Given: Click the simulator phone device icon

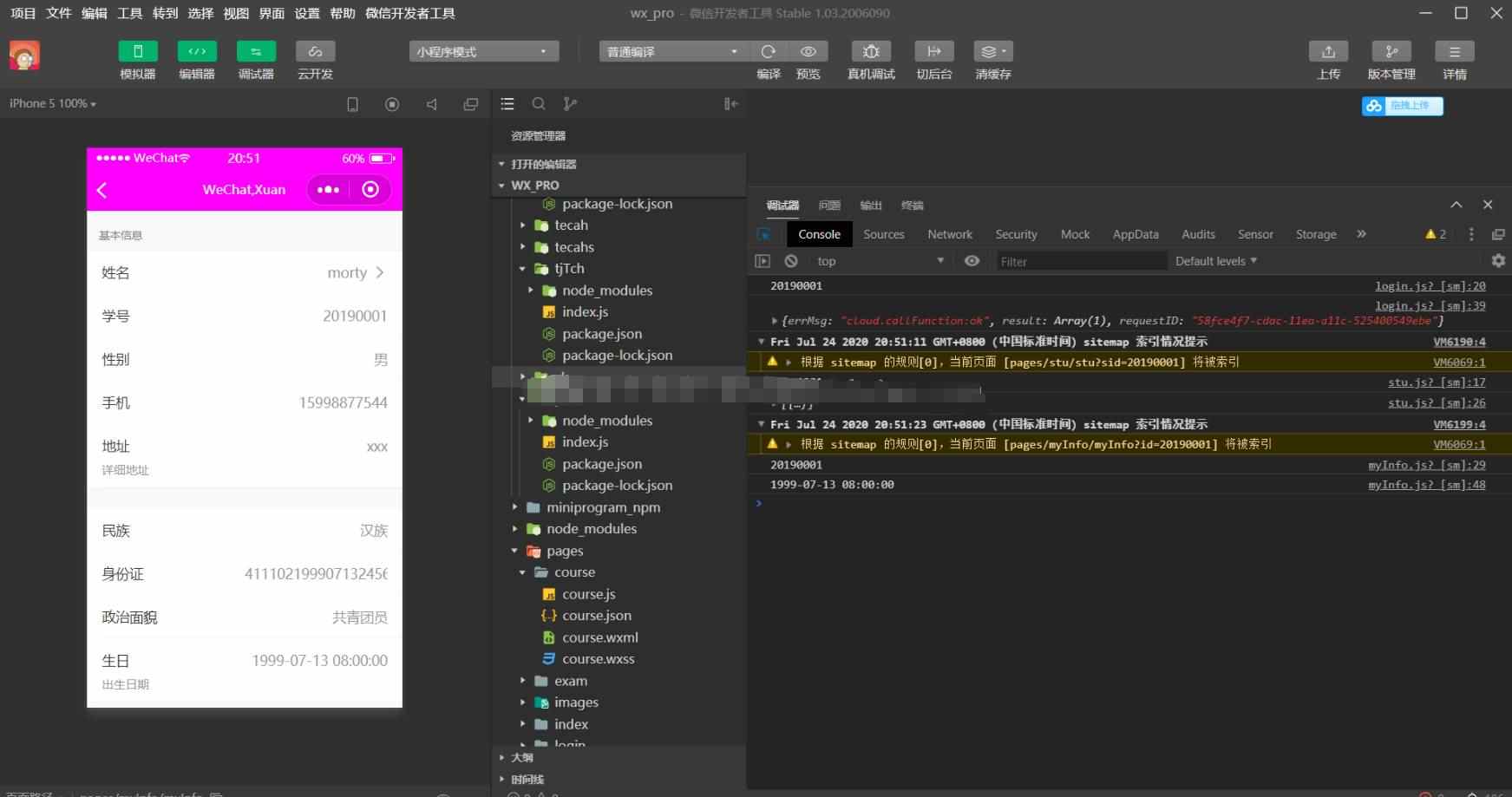Looking at the screenshot, I should [x=352, y=104].
